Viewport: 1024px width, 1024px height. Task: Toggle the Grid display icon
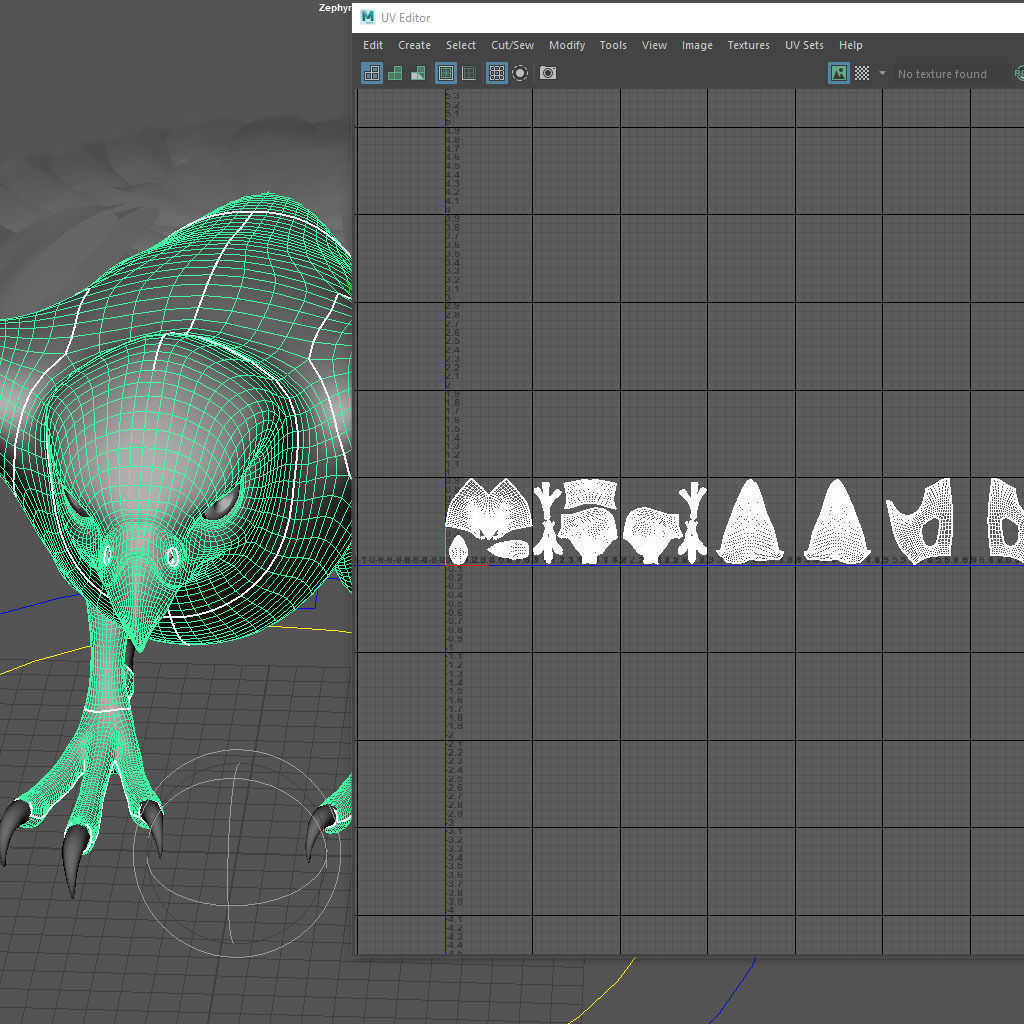[496, 73]
